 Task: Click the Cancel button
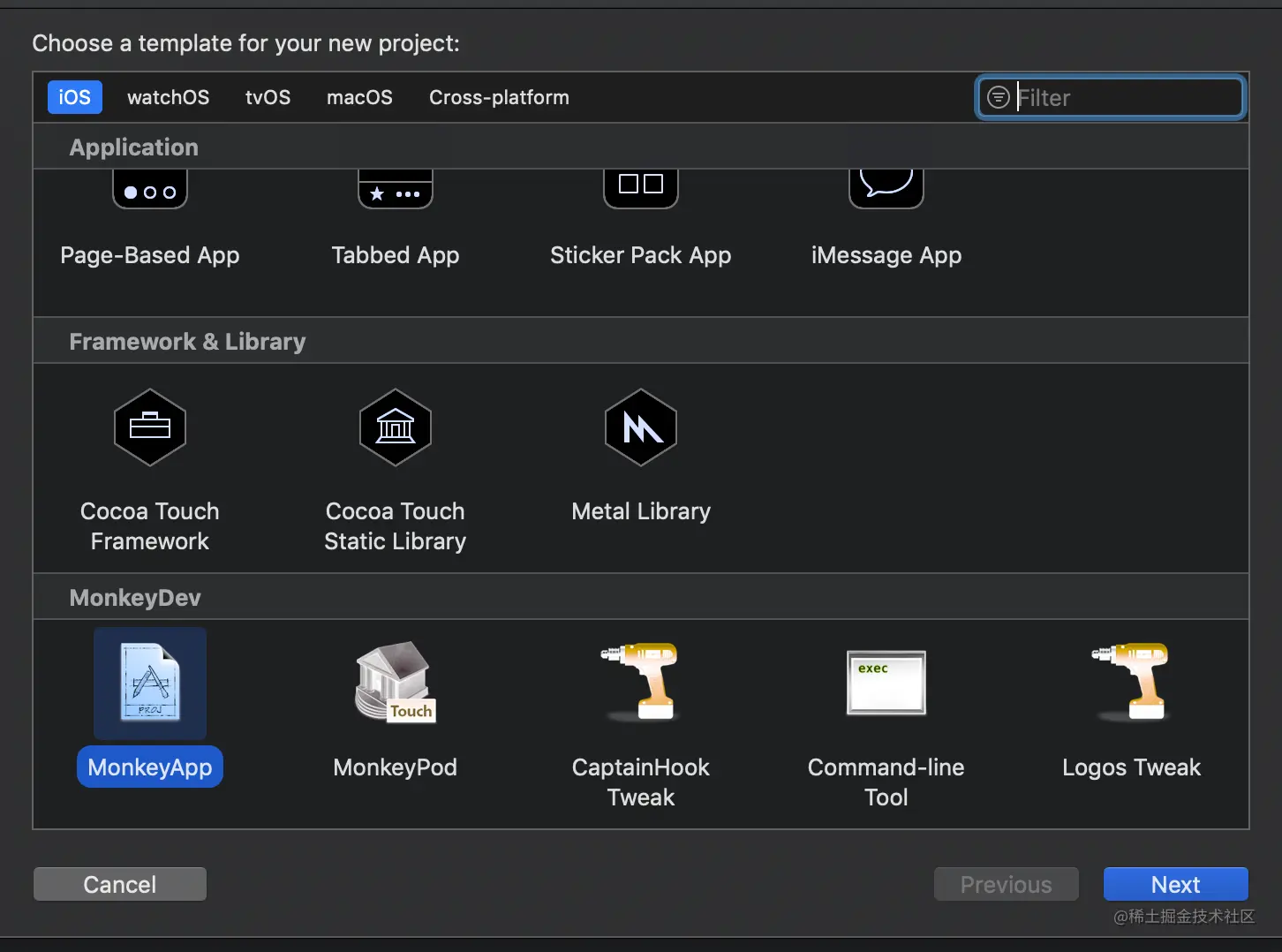[120, 884]
